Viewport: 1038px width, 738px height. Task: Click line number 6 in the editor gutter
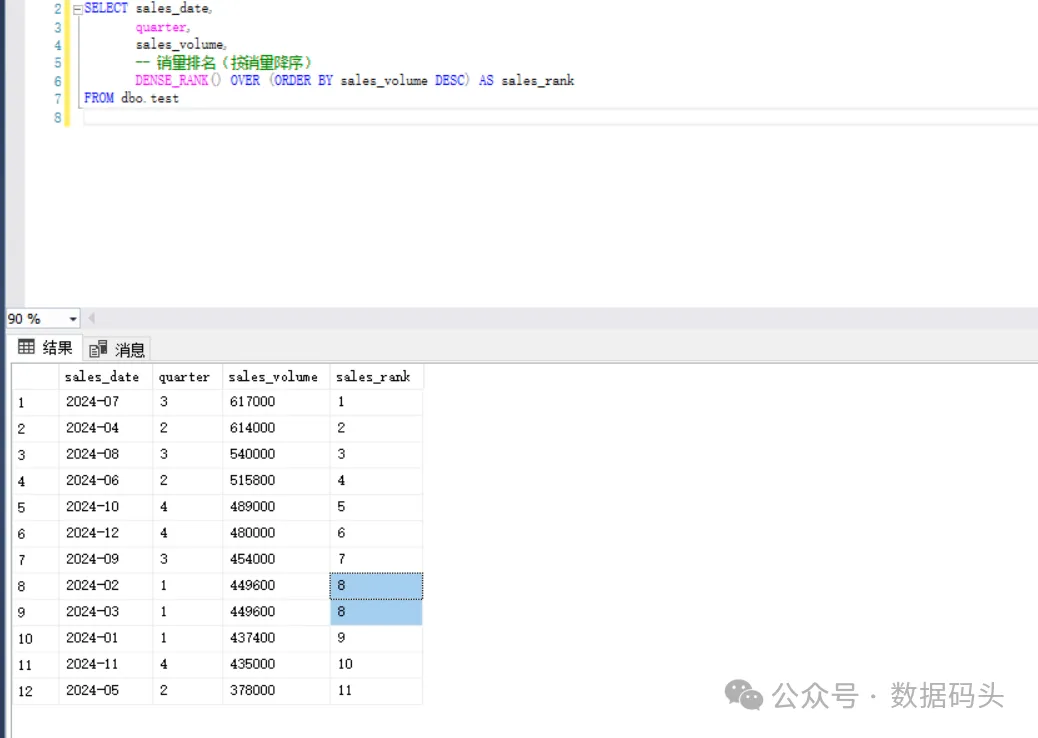tap(58, 81)
